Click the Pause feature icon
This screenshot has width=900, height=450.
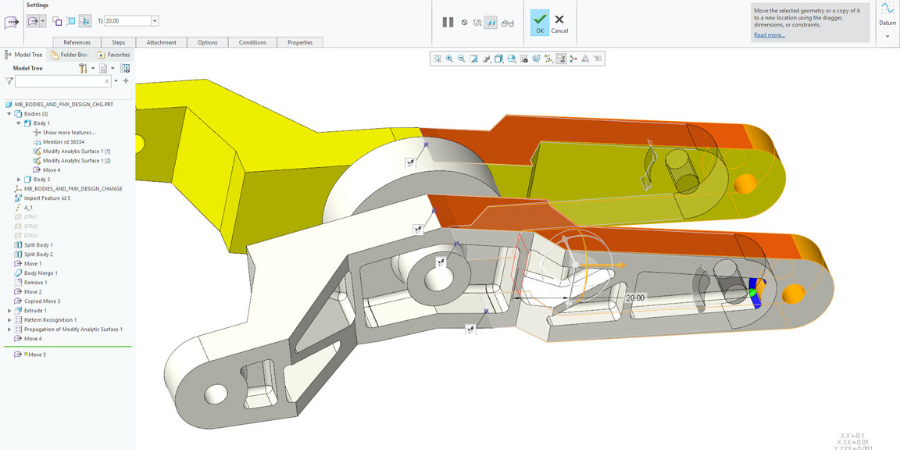[448, 22]
